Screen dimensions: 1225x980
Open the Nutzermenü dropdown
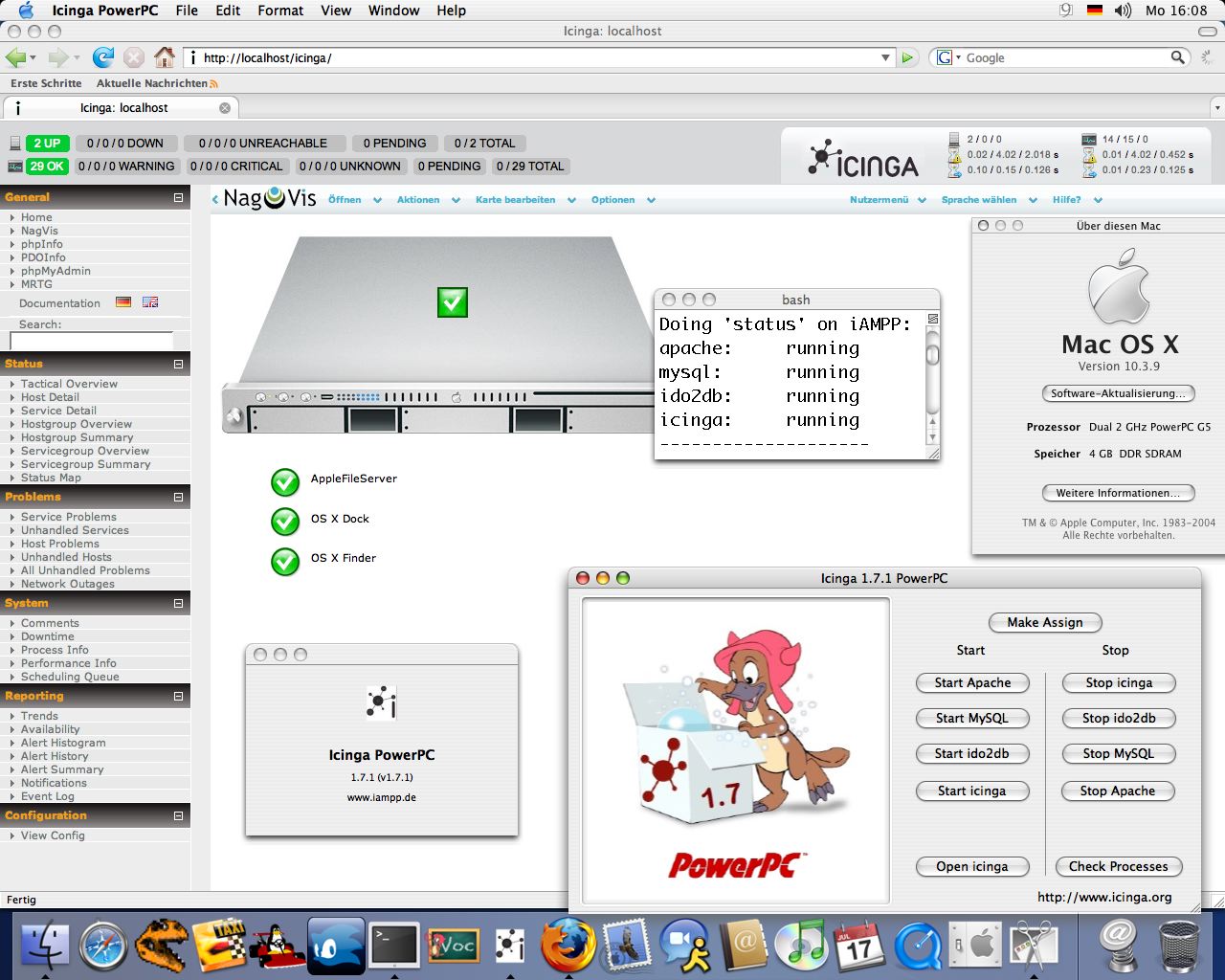[x=888, y=199]
